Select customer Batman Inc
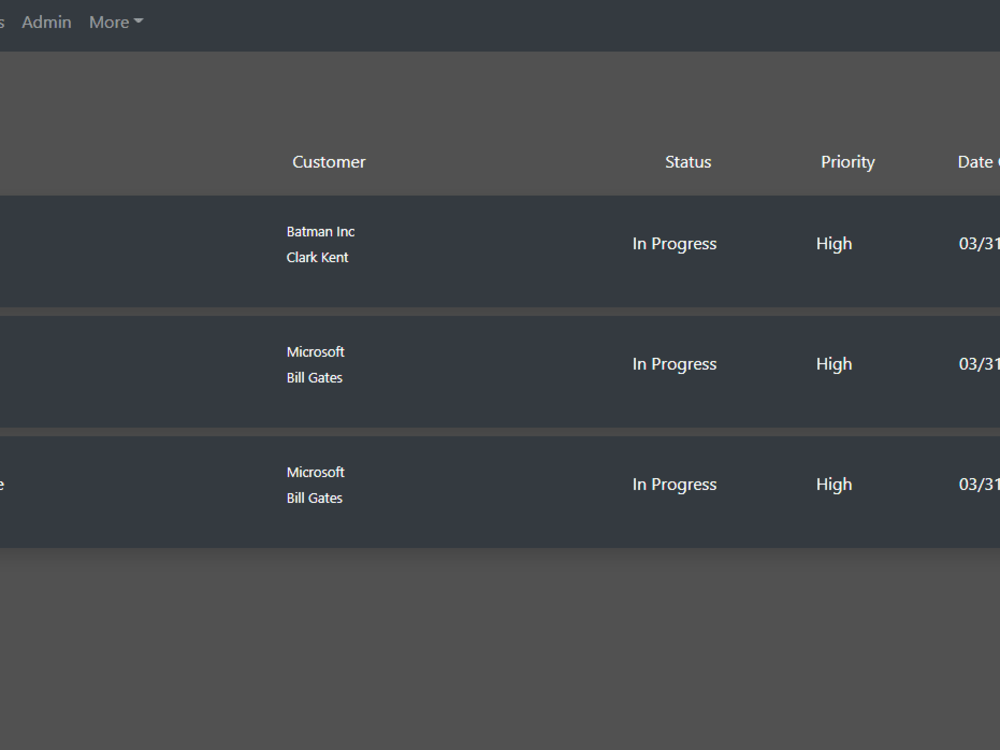 320,231
